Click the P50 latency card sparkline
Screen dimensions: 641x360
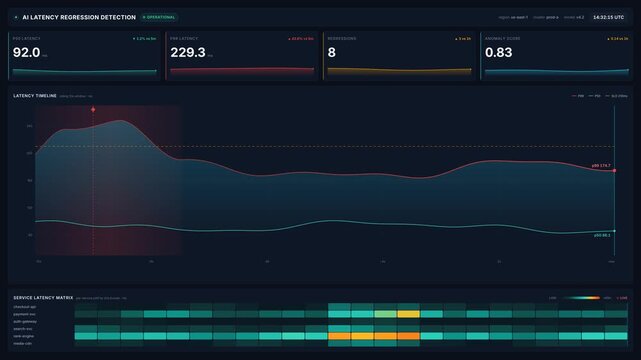(84, 72)
